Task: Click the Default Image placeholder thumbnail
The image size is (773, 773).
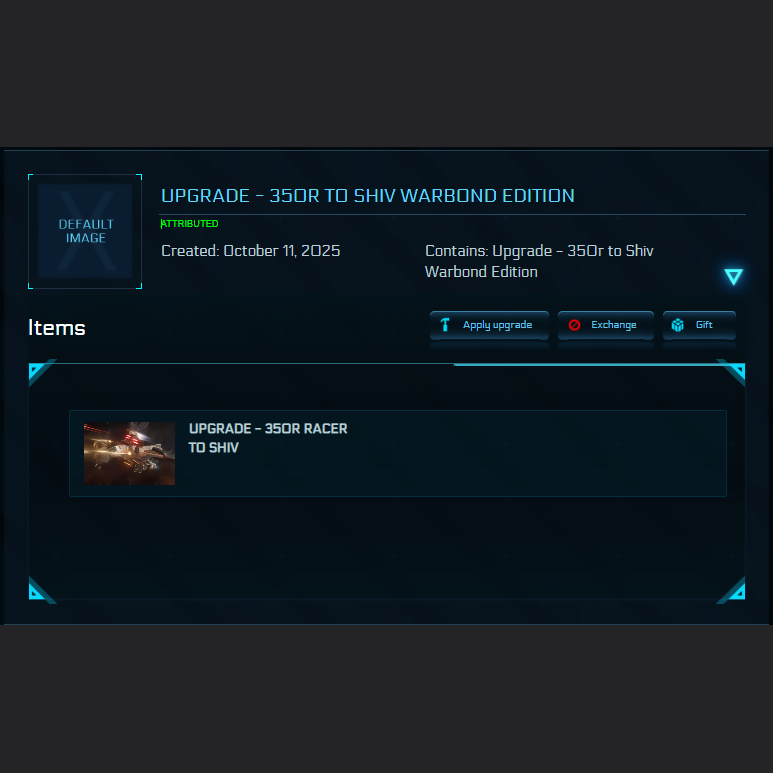Action: pos(85,231)
